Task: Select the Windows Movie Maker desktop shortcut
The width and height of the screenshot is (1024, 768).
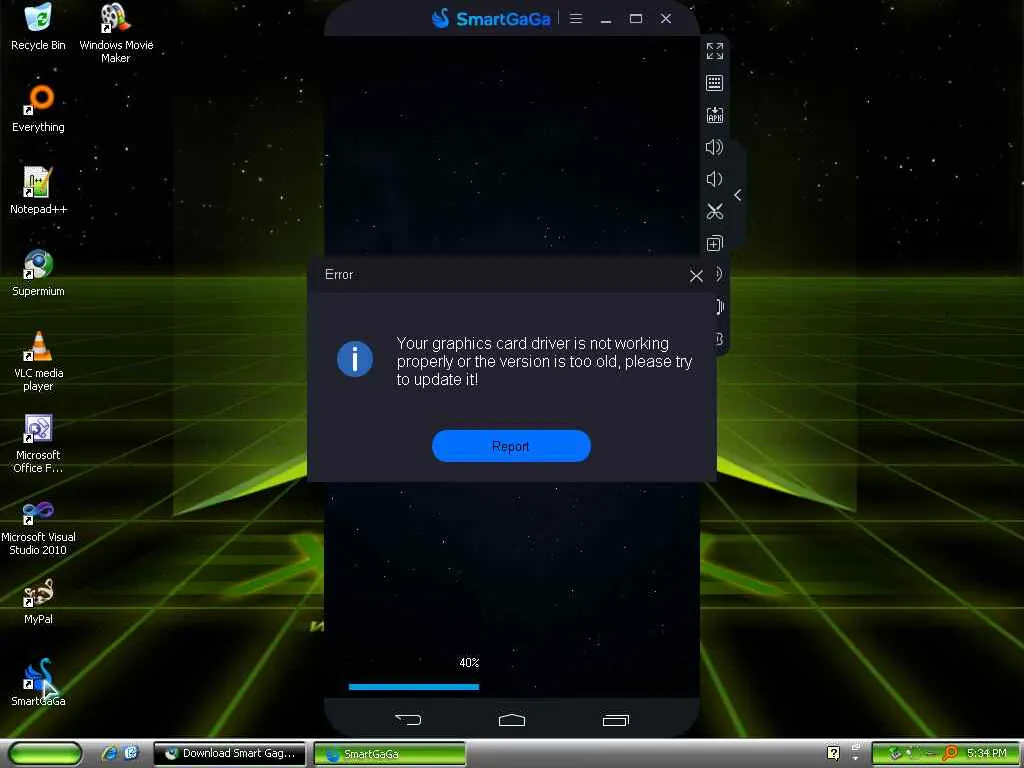Action: (x=116, y=31)
